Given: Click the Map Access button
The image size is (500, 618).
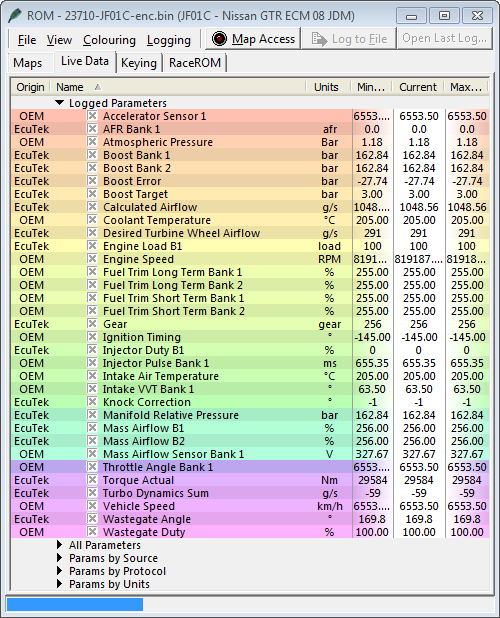Looking at the screenshot, I should click(253, 39).
